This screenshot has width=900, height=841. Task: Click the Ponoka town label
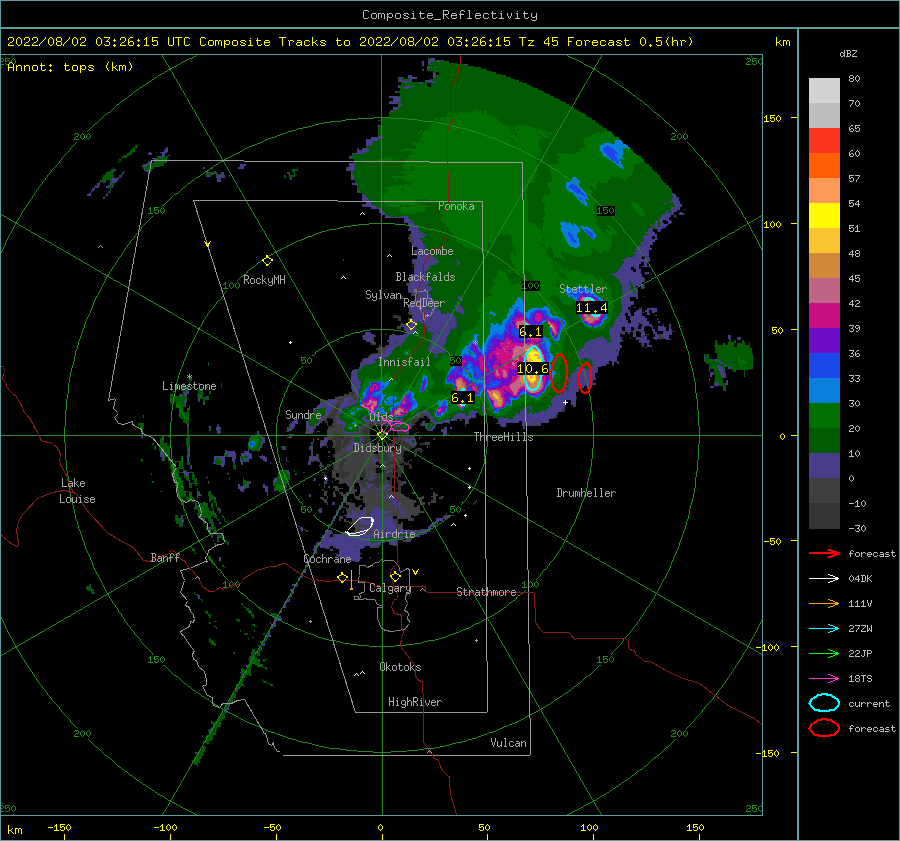(456, 206)
